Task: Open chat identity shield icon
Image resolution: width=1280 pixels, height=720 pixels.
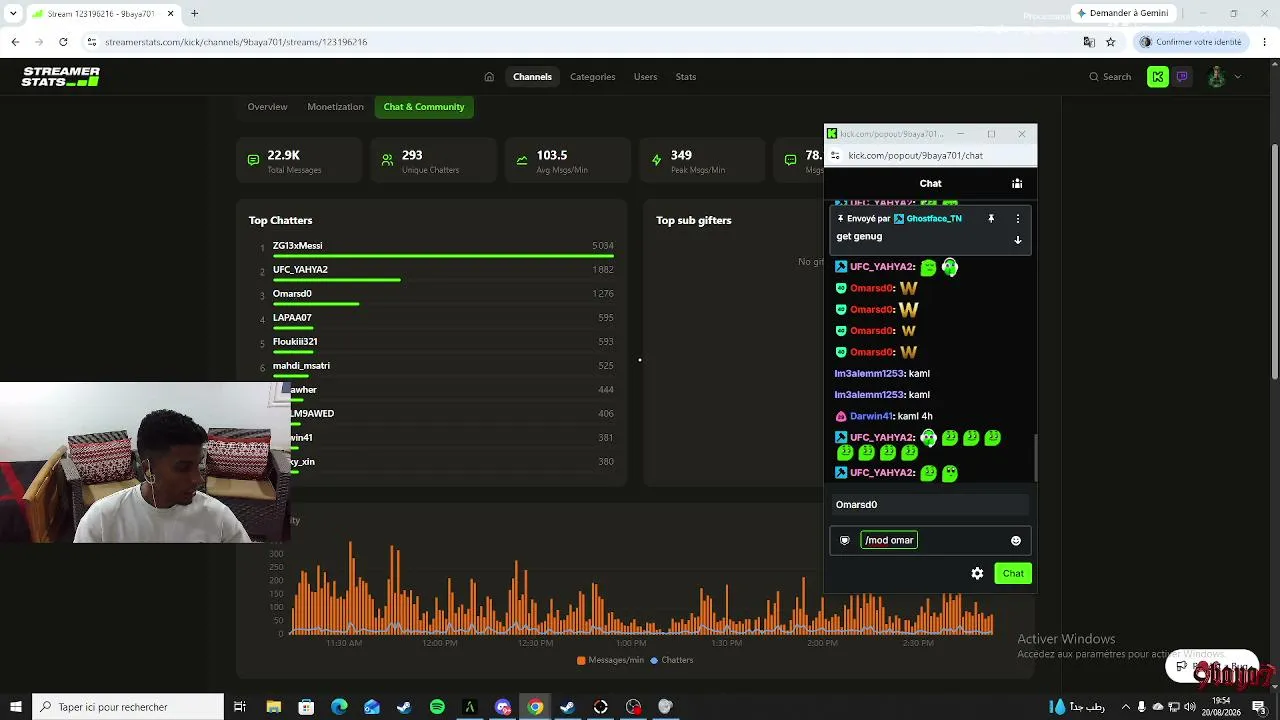Action: click(845, 541)
